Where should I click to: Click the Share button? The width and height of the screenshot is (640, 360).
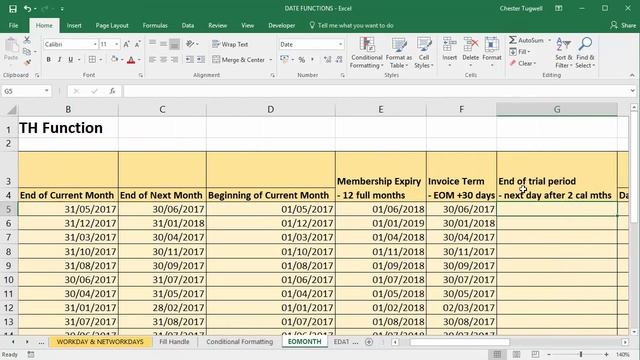click(623, 25)
